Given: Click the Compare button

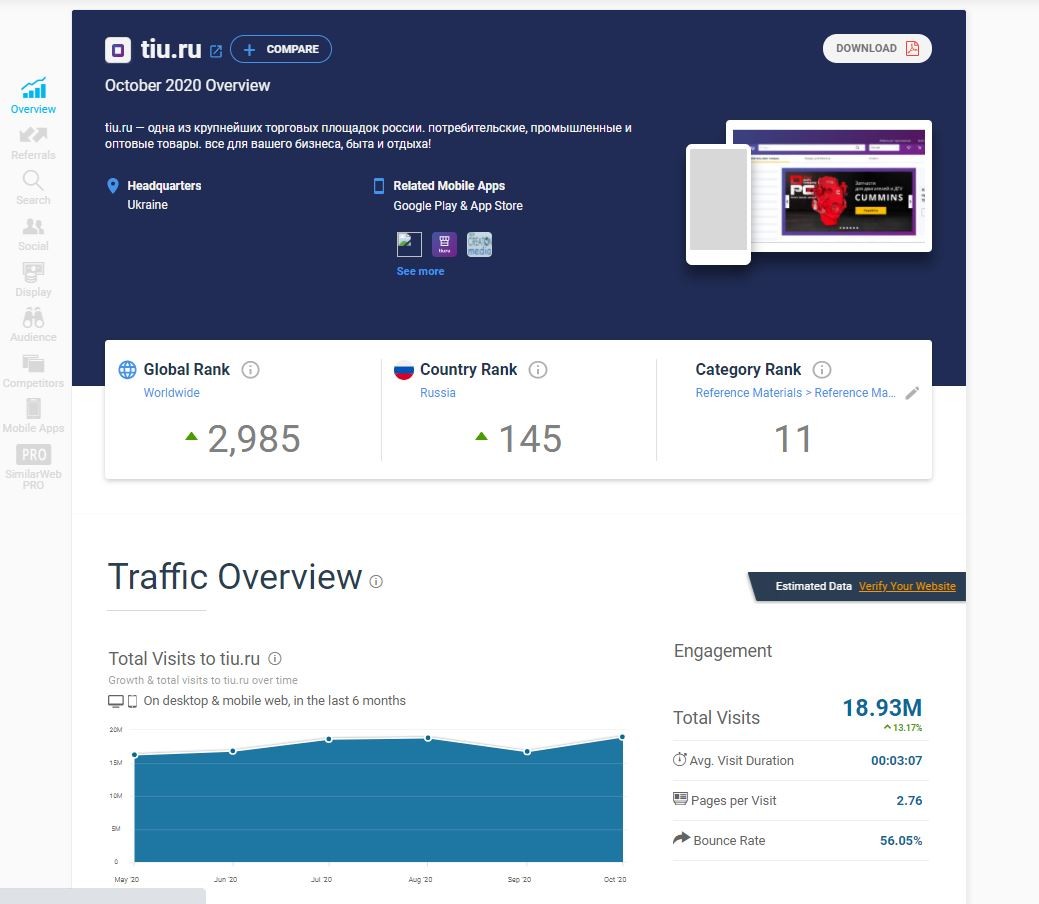Looking at the screenshot, I should (x=281, y=49).
